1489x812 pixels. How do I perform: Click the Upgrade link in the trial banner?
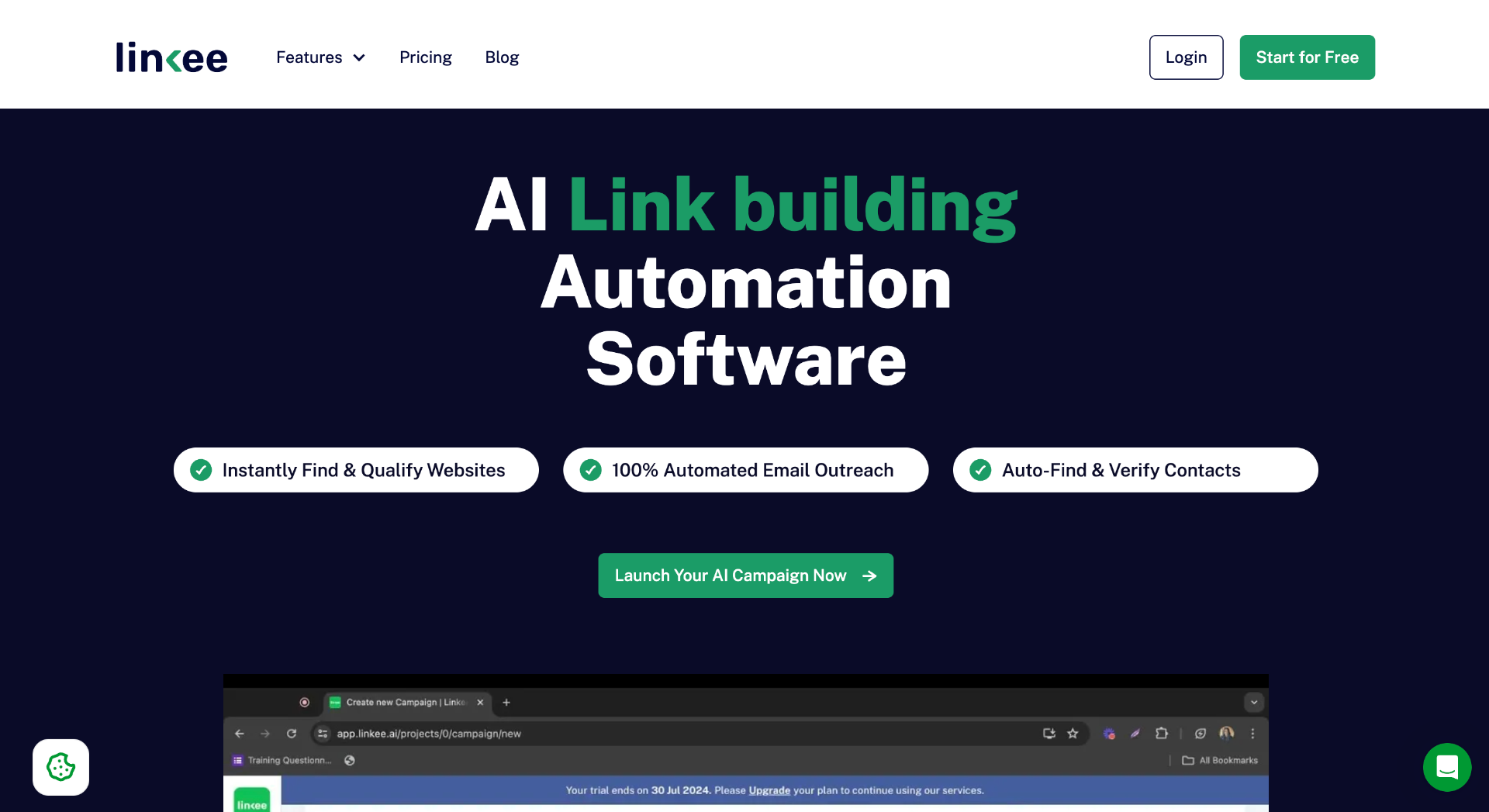click(x=769, y=790)
